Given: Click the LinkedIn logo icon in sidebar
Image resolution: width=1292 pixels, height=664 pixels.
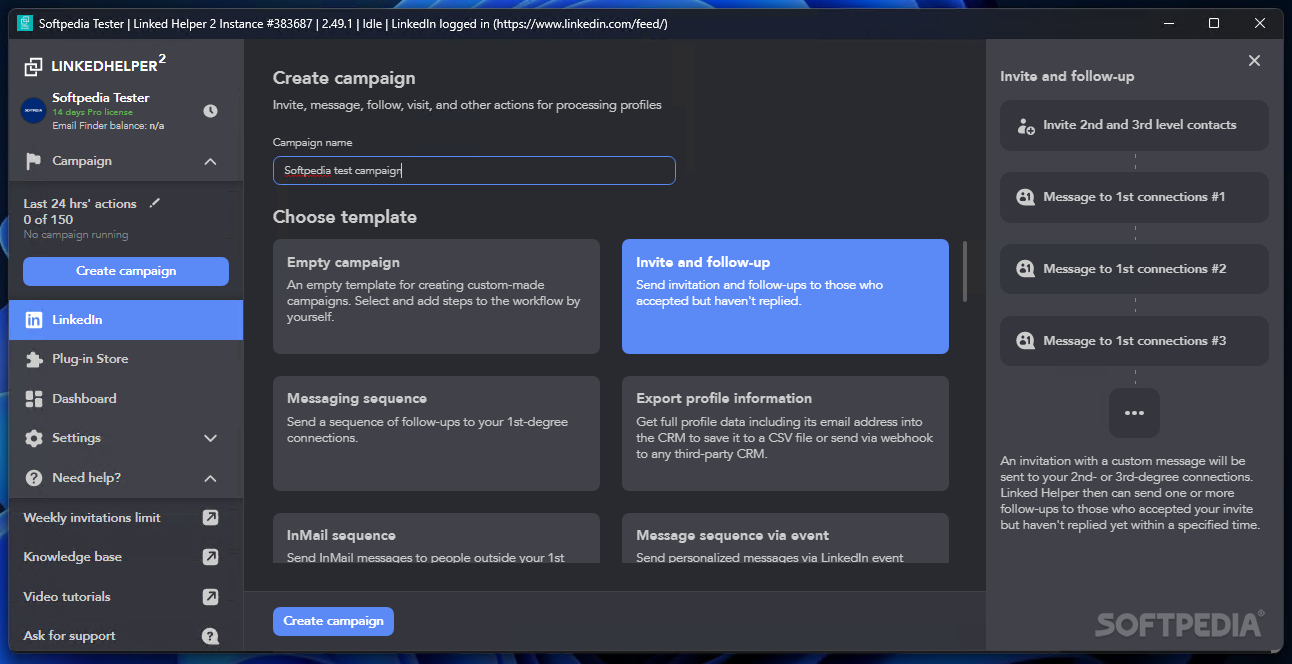Looking at the screenshot, I should point(34,320).
